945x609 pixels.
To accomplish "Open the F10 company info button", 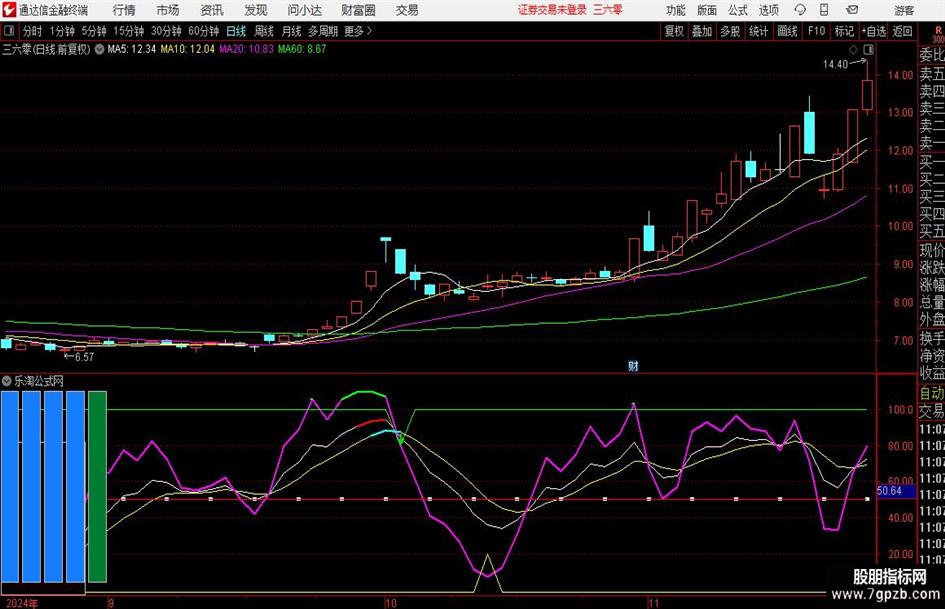I will point(816,31).
